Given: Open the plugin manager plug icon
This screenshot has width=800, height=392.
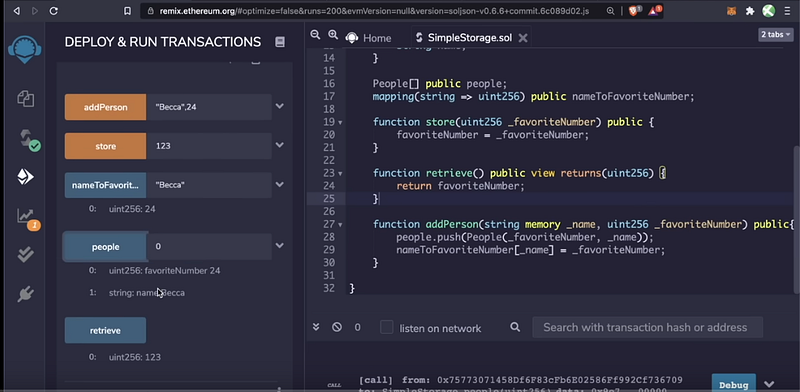Looking at the screenshot, I should coord(26,294).
